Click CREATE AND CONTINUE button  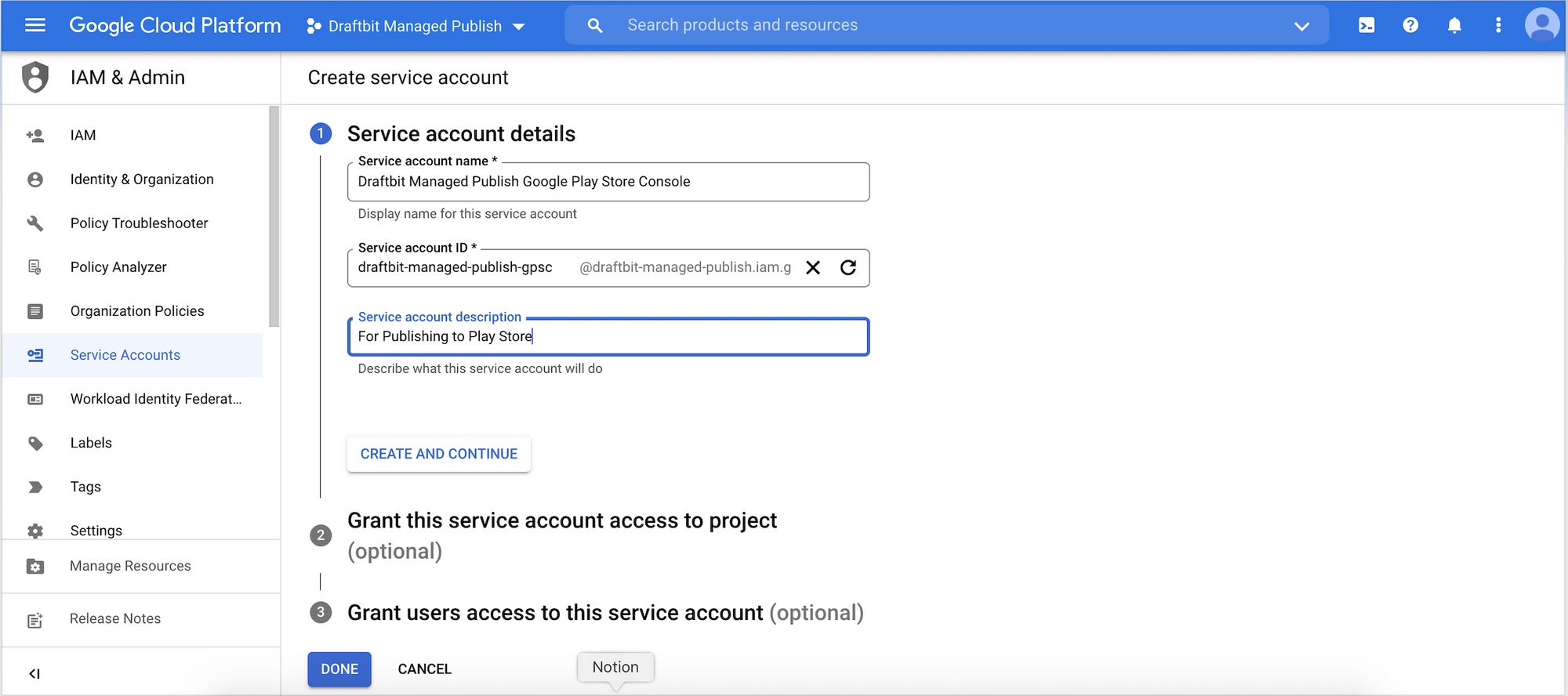pos(439,454)
